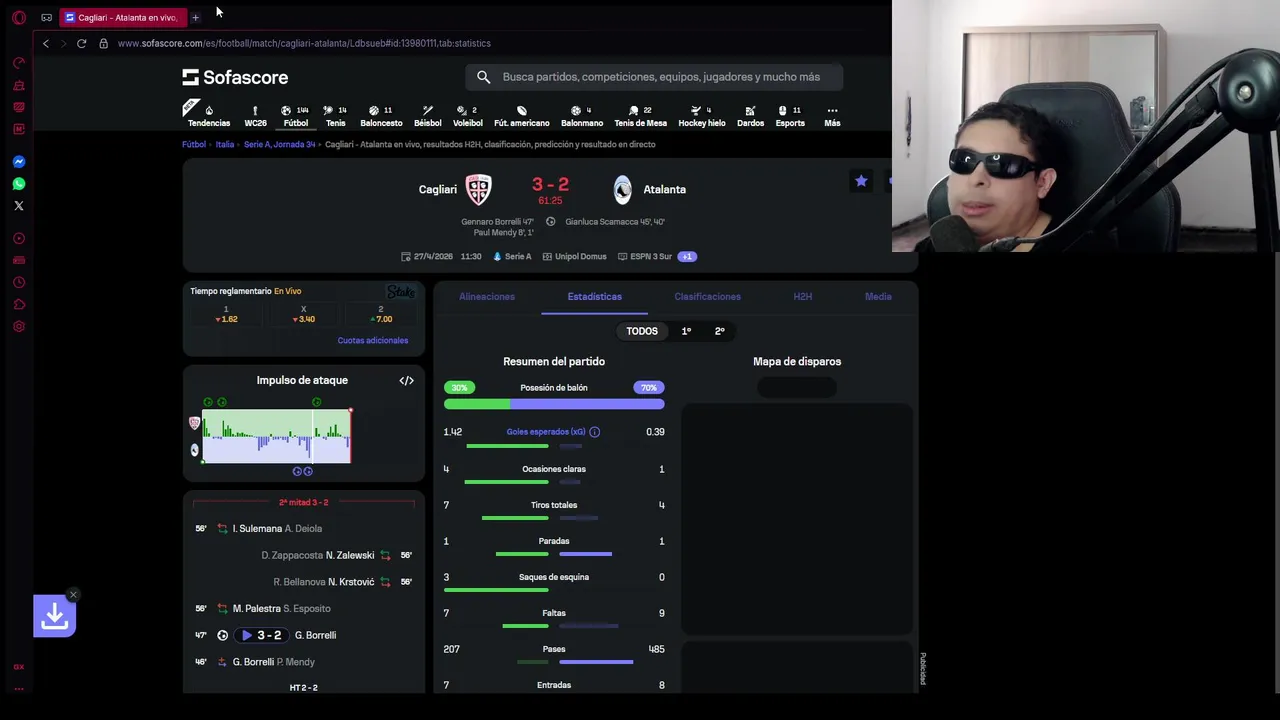
Task: Go to Tenis category
Action: [x=335, y=116]
